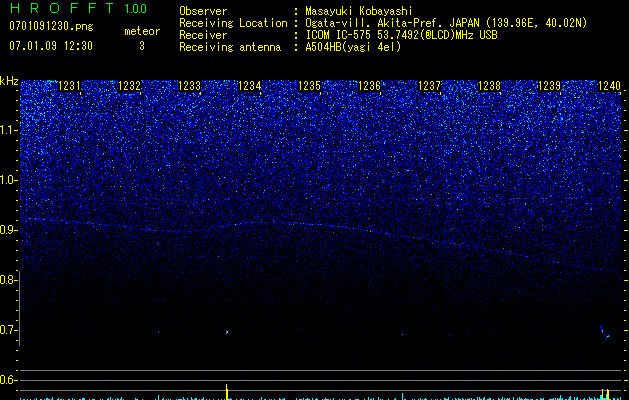Click the yellow intensity spike below 1234
Screen dimensions: 629x400
[227, 392]
